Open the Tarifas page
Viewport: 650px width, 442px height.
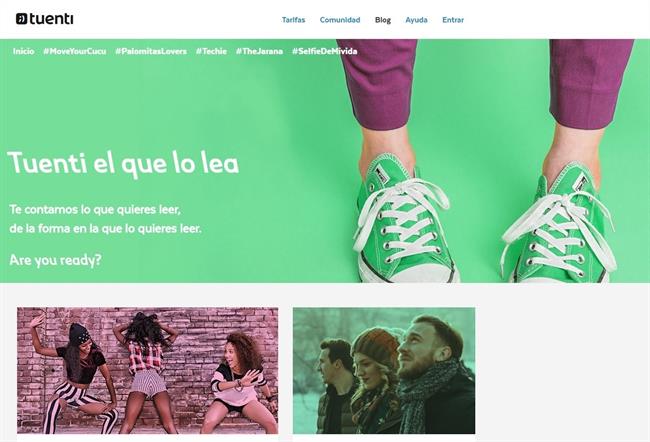tap(293, 20)
